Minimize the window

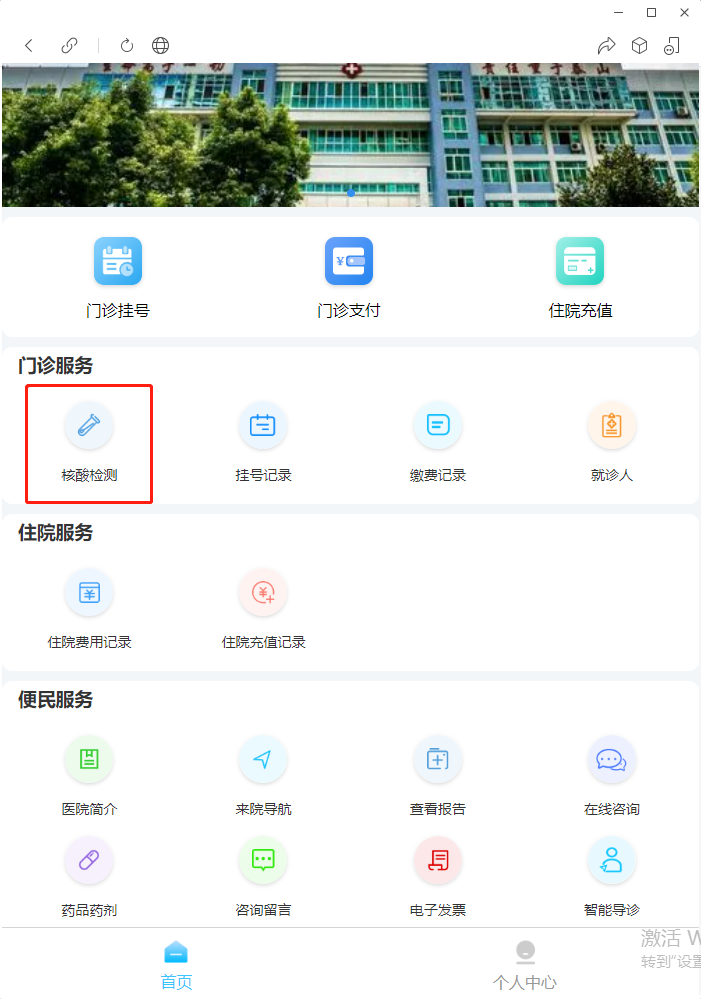(x=618, y=12)
